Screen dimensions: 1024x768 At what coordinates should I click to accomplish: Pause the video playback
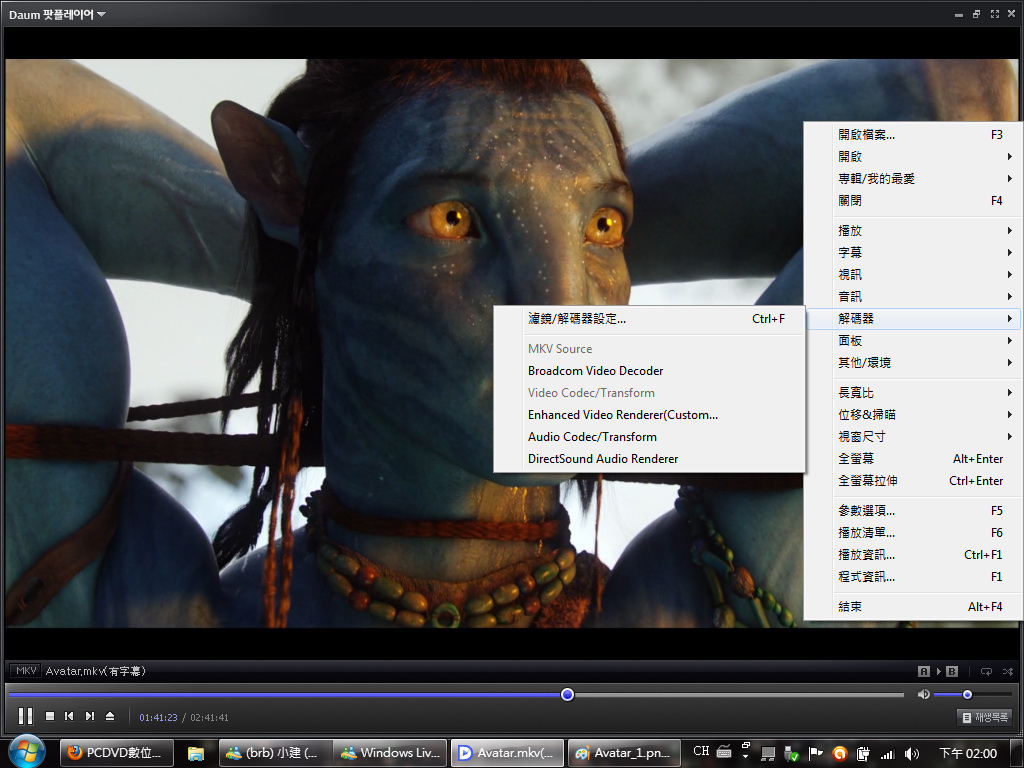pos(26,716)
